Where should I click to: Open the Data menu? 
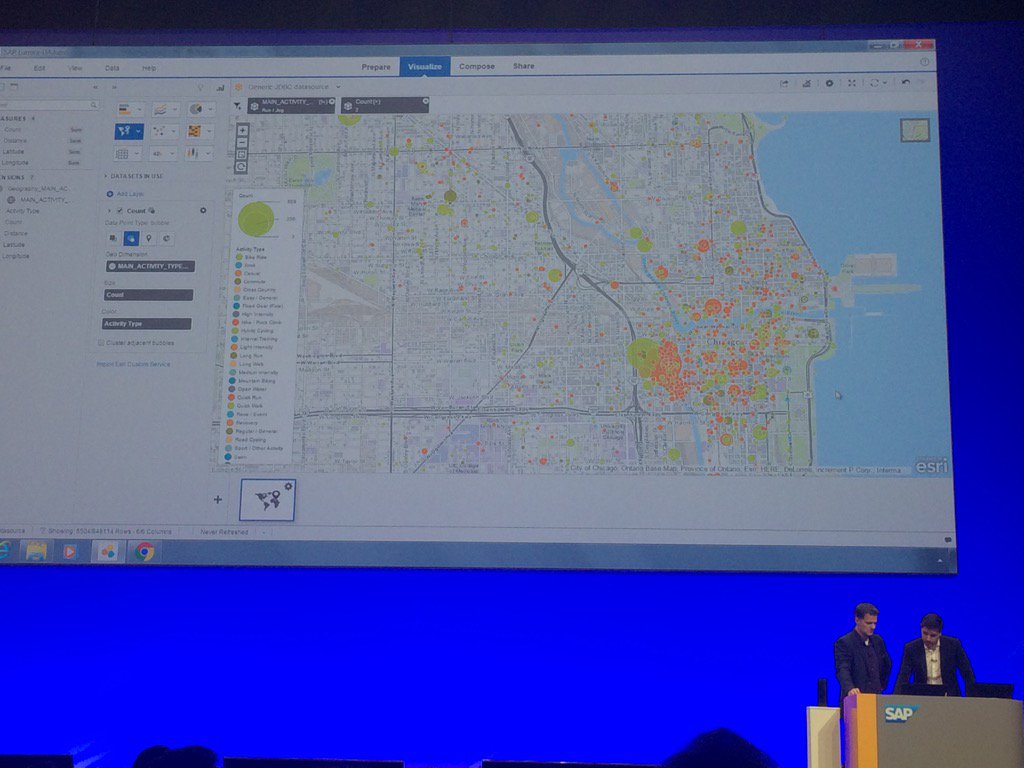[x=112, y=68]
